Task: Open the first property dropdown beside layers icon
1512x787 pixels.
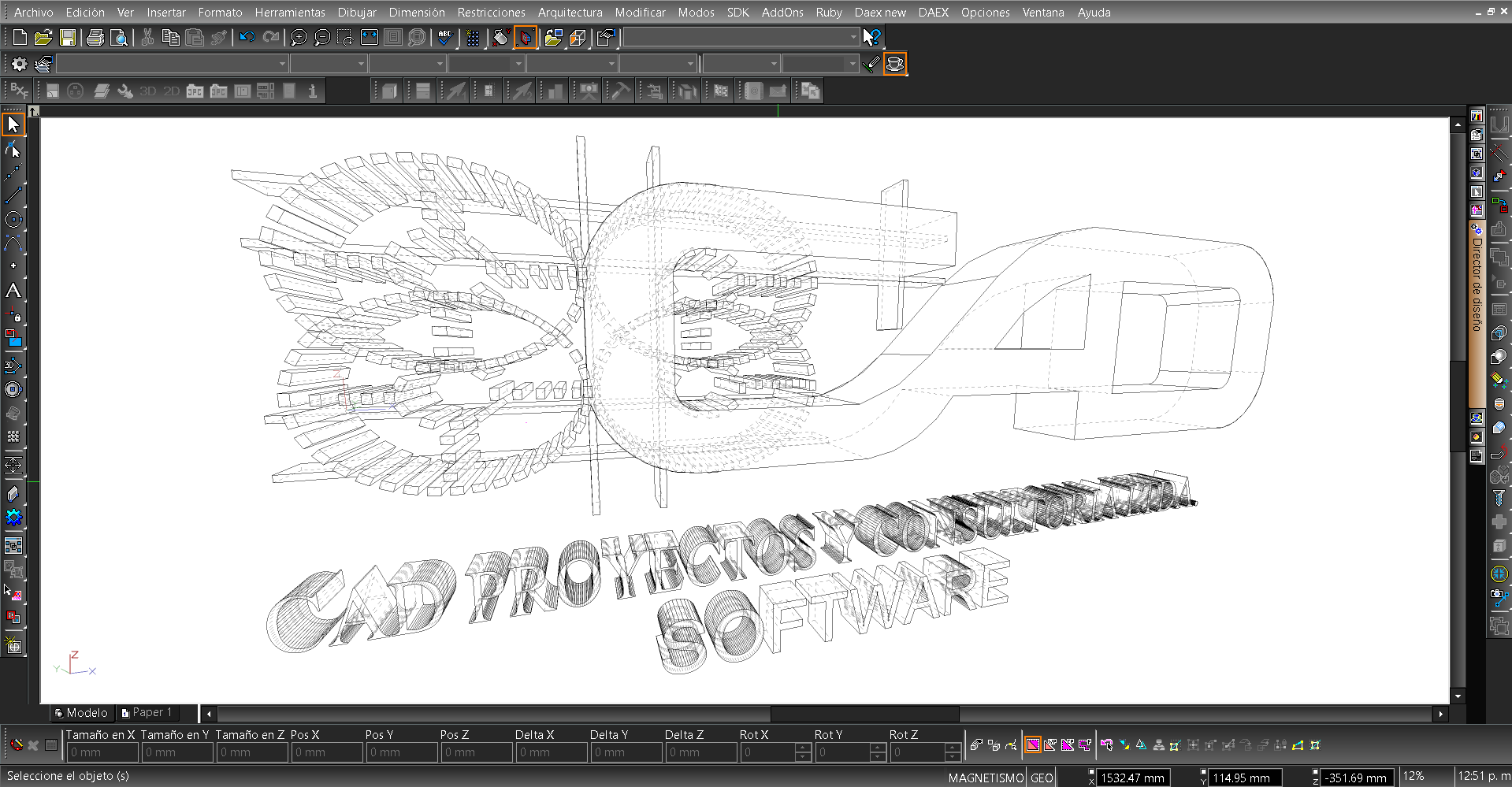Action: [x=281, y=64]
